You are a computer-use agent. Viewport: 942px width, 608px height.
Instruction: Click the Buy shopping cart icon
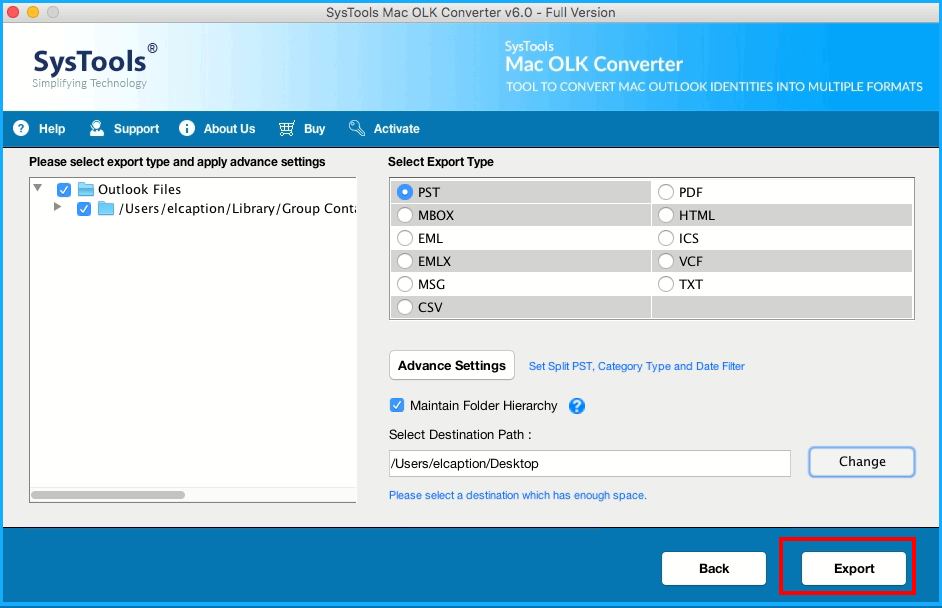point(287,128)
